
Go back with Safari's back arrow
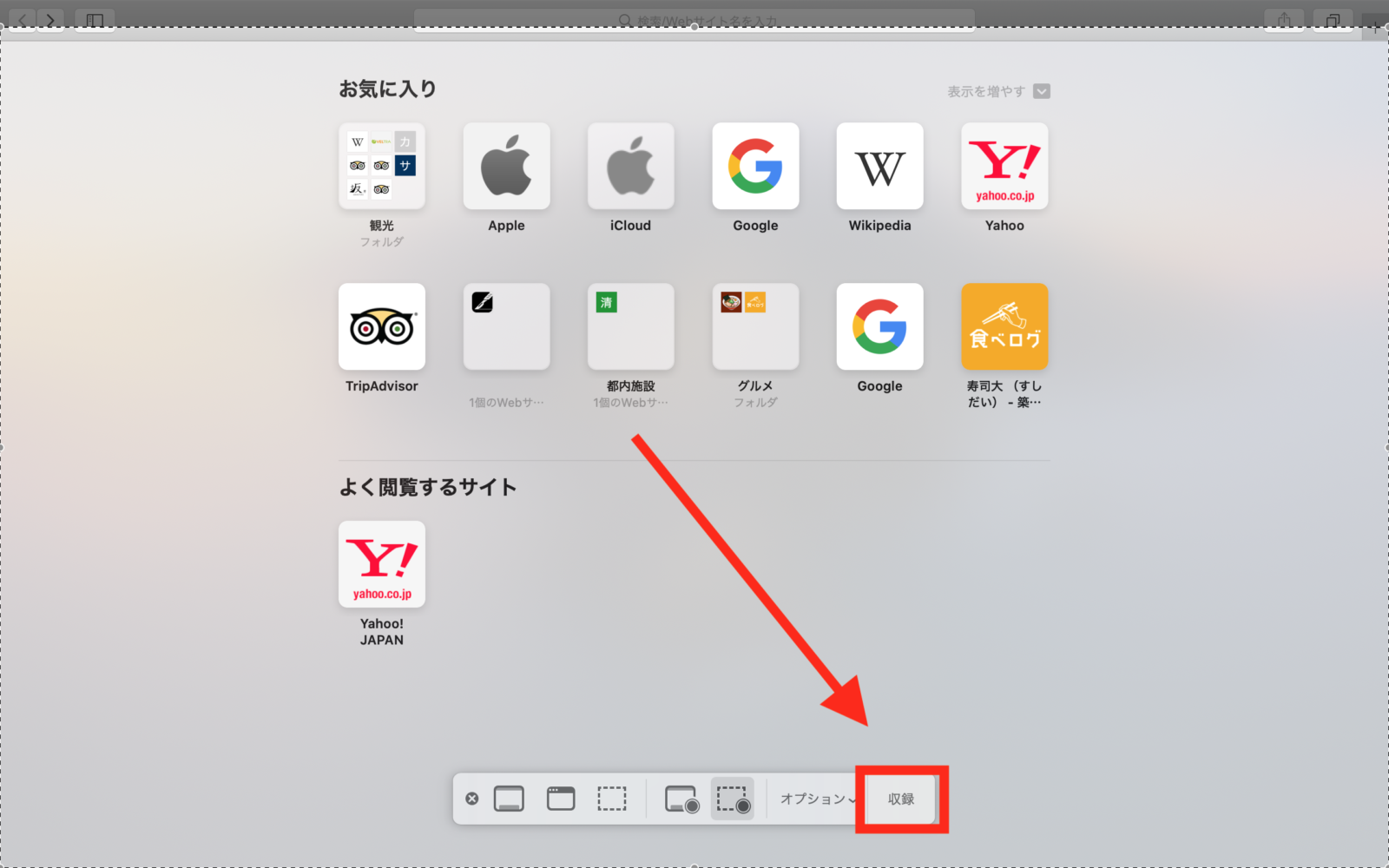tap(22, 19)
